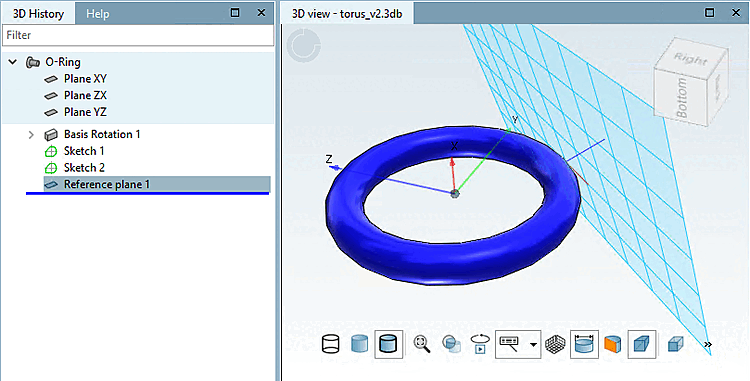
Task: Open the selection mode dropdown arrow
Action: click(x=533, y=344)
